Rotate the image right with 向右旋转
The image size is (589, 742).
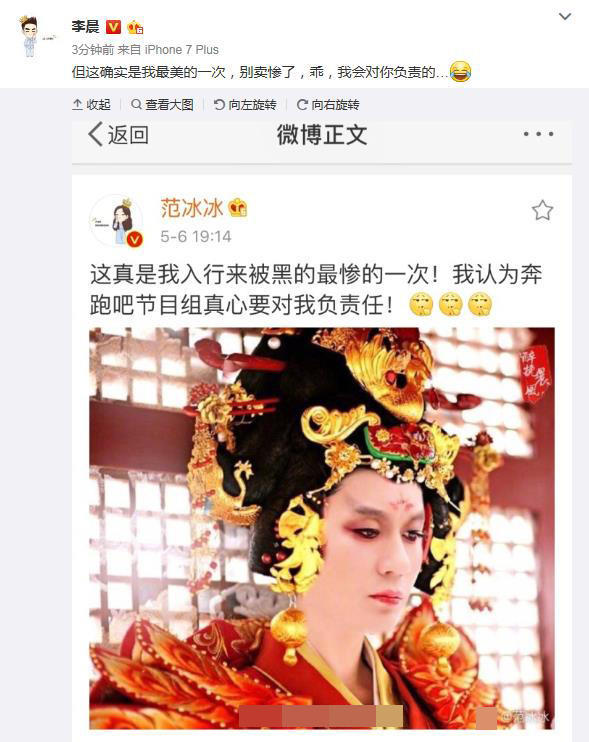point(328,105)
